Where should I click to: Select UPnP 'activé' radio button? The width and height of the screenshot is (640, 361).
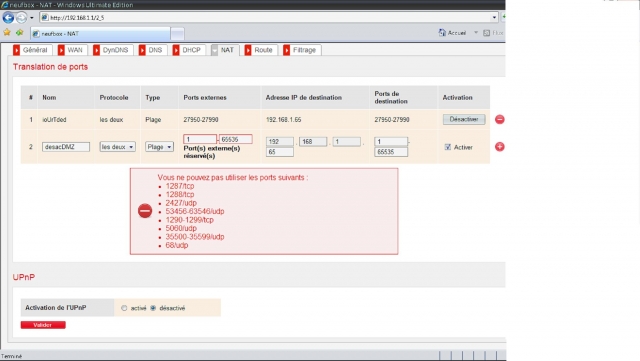[124, 308]
